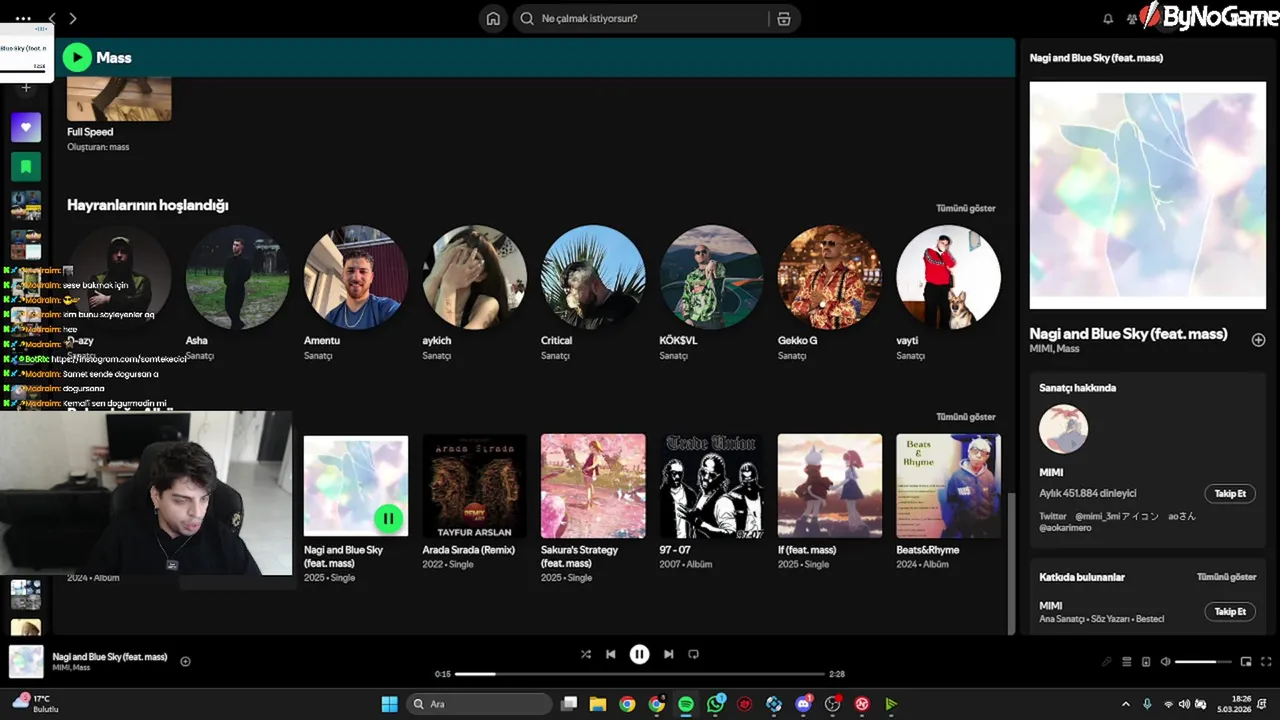The height and width of the screenshot is (720, 1280).
Task: Click now playing cover in player bar
Action: tap(26, 662)
